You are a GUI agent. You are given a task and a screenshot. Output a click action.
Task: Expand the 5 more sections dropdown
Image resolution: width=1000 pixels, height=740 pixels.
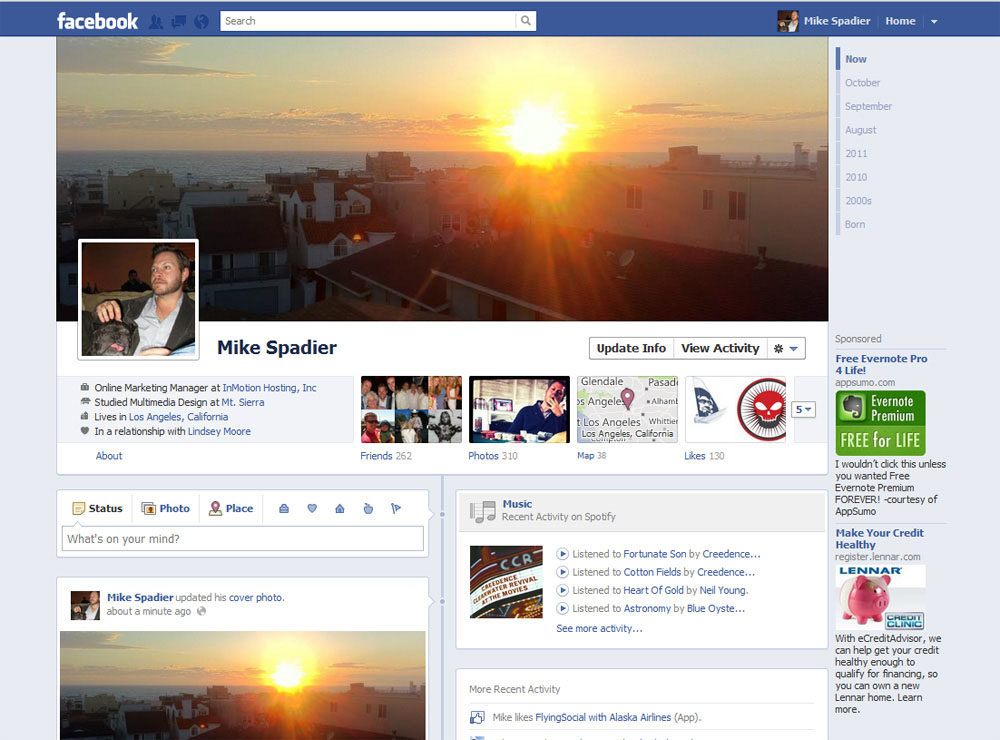pos(804,410)
